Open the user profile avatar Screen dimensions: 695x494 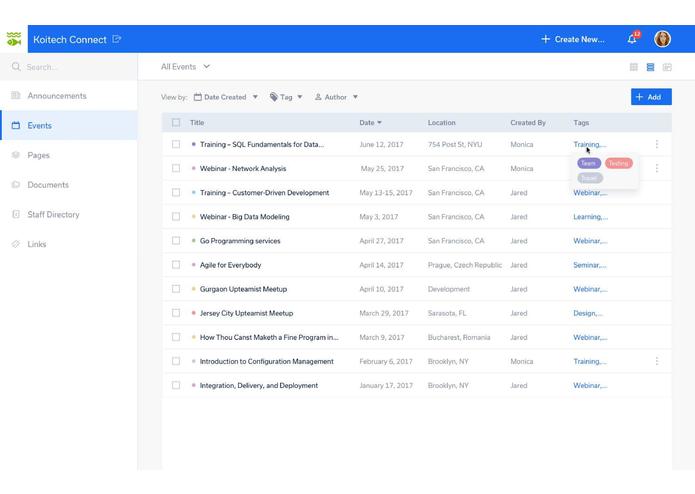click(662, 39)
